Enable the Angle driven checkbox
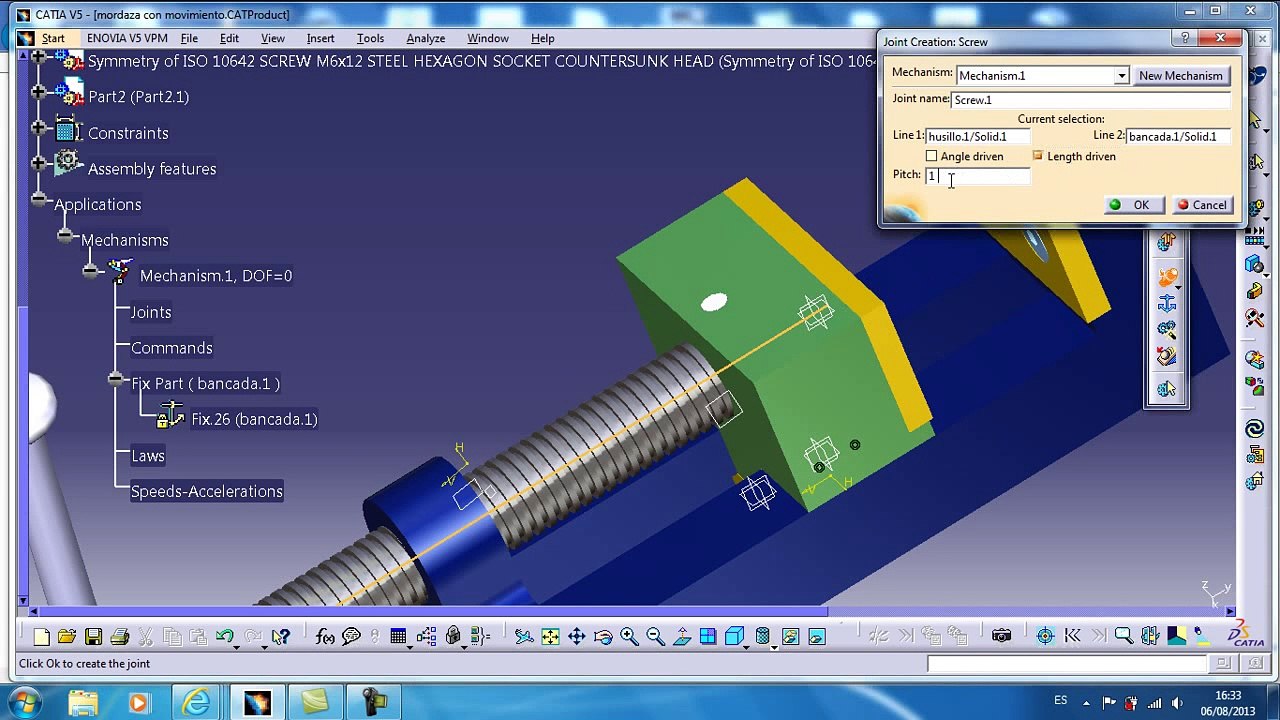This screenshot has height=720, width=1280. pos(932,156)
